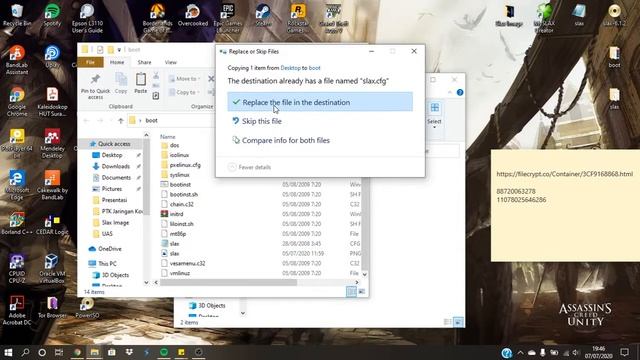Open Help icon in back Explorer window

pyautogui.click(x=460, y=93)
